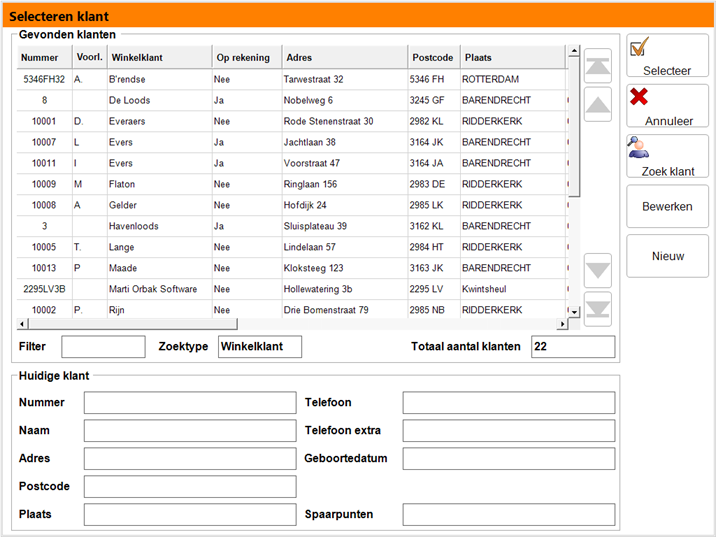
Task: Select customer row Lange
Action: [x=292, y=247]
